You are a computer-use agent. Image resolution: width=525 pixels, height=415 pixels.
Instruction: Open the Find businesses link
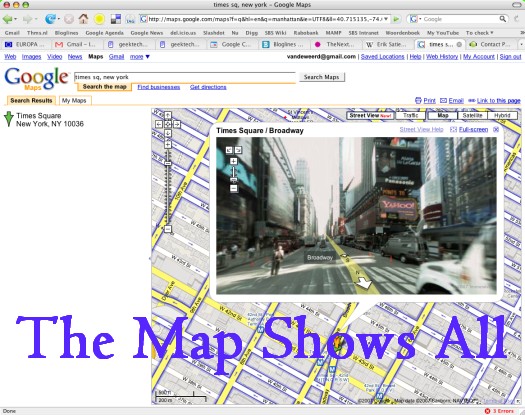(159, 87)
